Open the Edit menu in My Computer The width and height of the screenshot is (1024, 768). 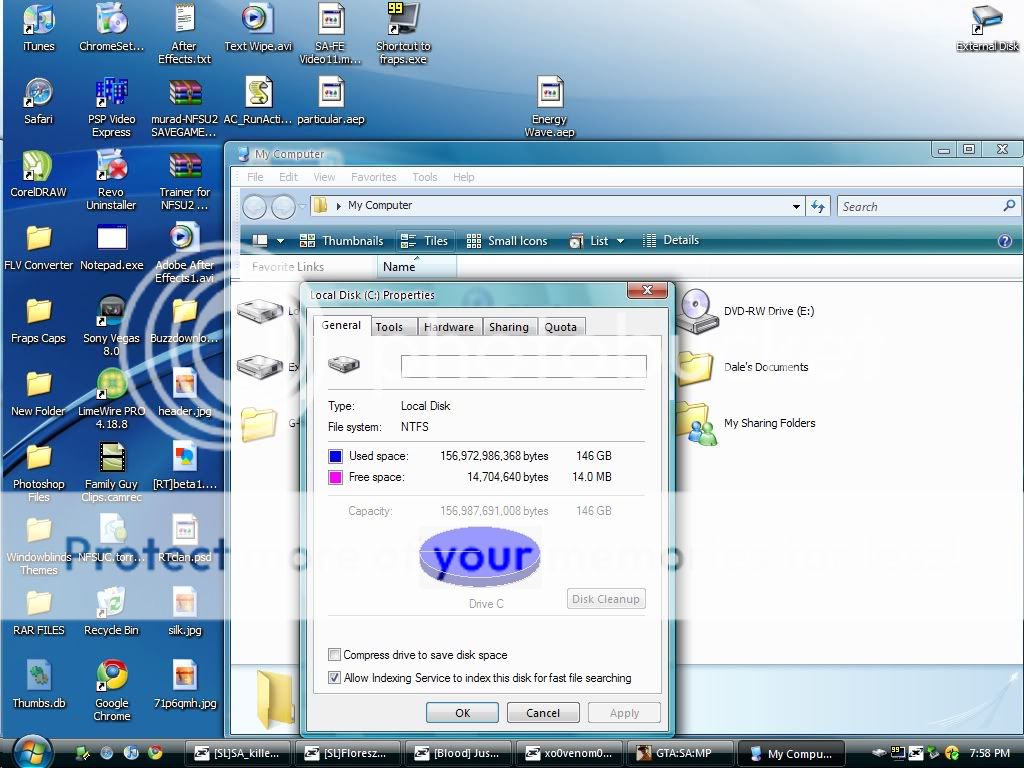pyautogui.click(x=288, y=177)
